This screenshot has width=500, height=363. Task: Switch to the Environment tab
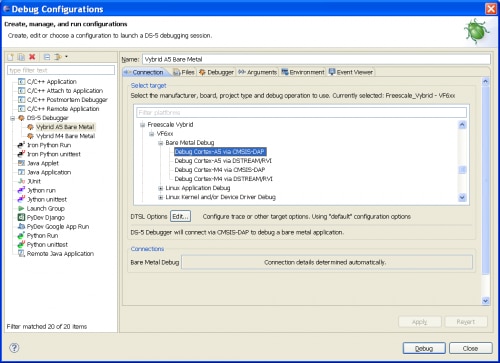(303, 72)
